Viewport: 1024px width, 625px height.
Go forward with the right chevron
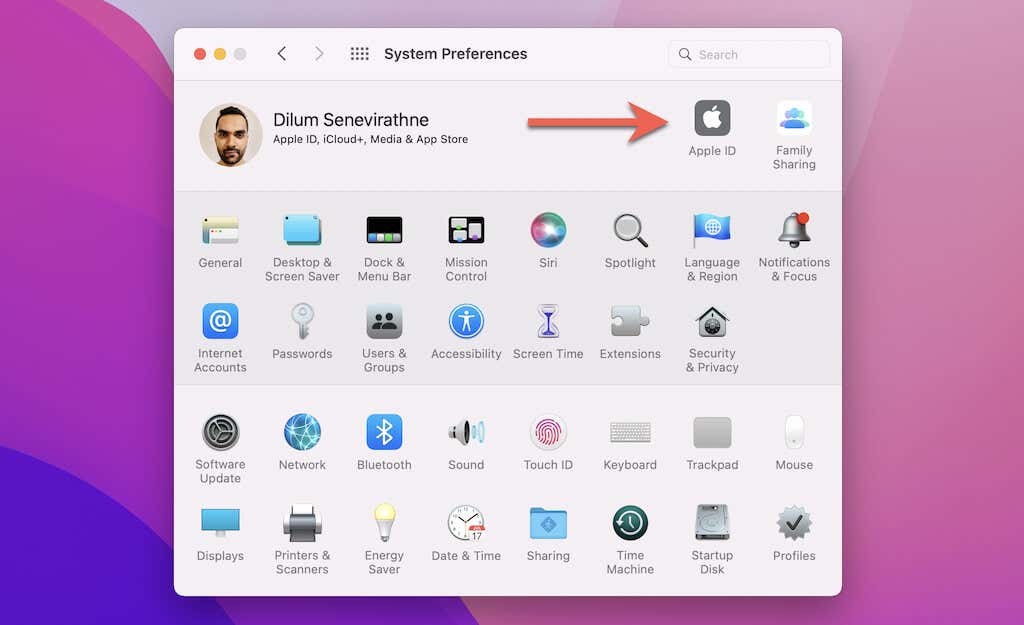[x=319, y=54]
